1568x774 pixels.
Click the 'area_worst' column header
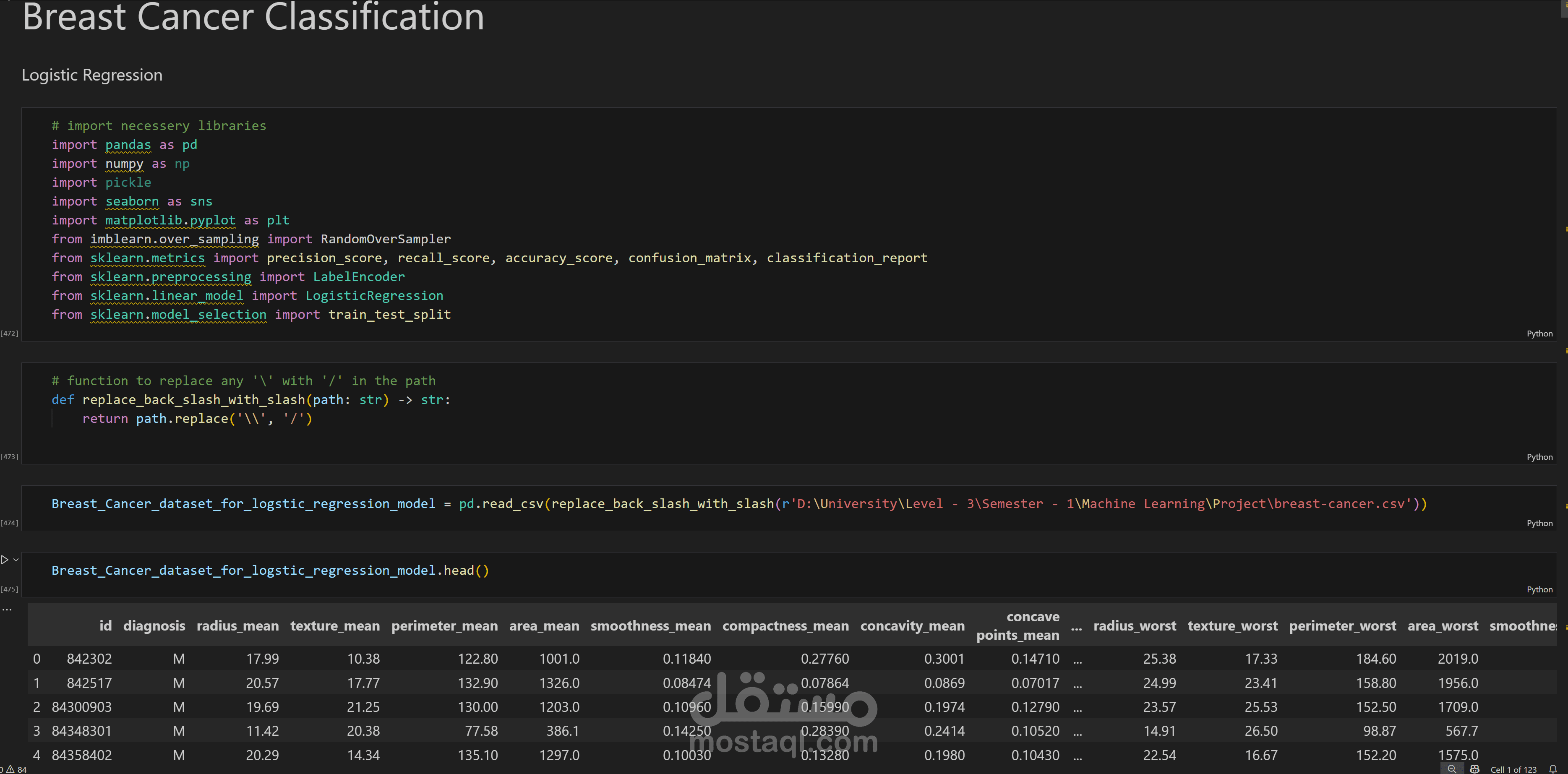[x=1442, y=625]
